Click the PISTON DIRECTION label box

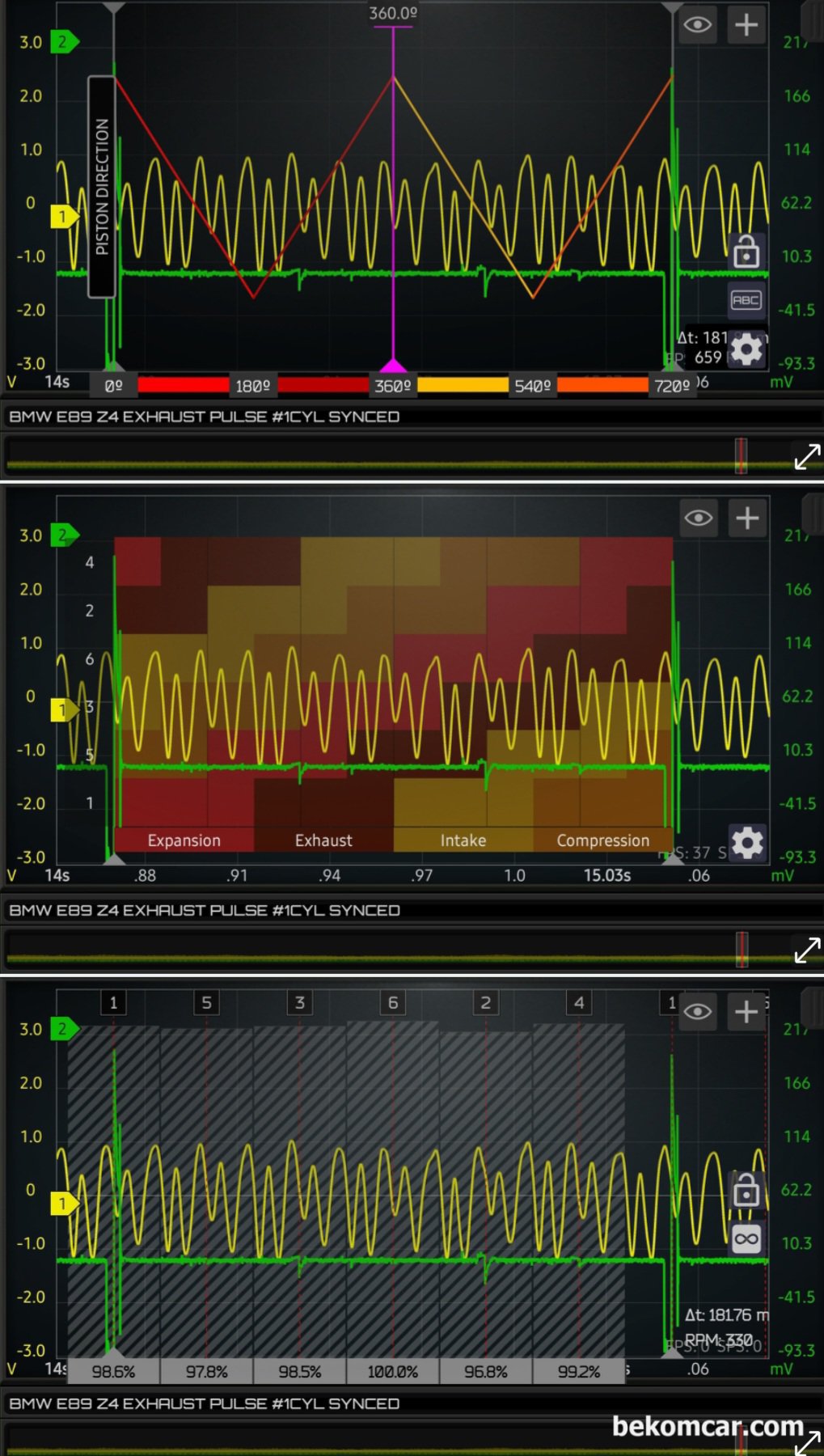coord(102,187)
